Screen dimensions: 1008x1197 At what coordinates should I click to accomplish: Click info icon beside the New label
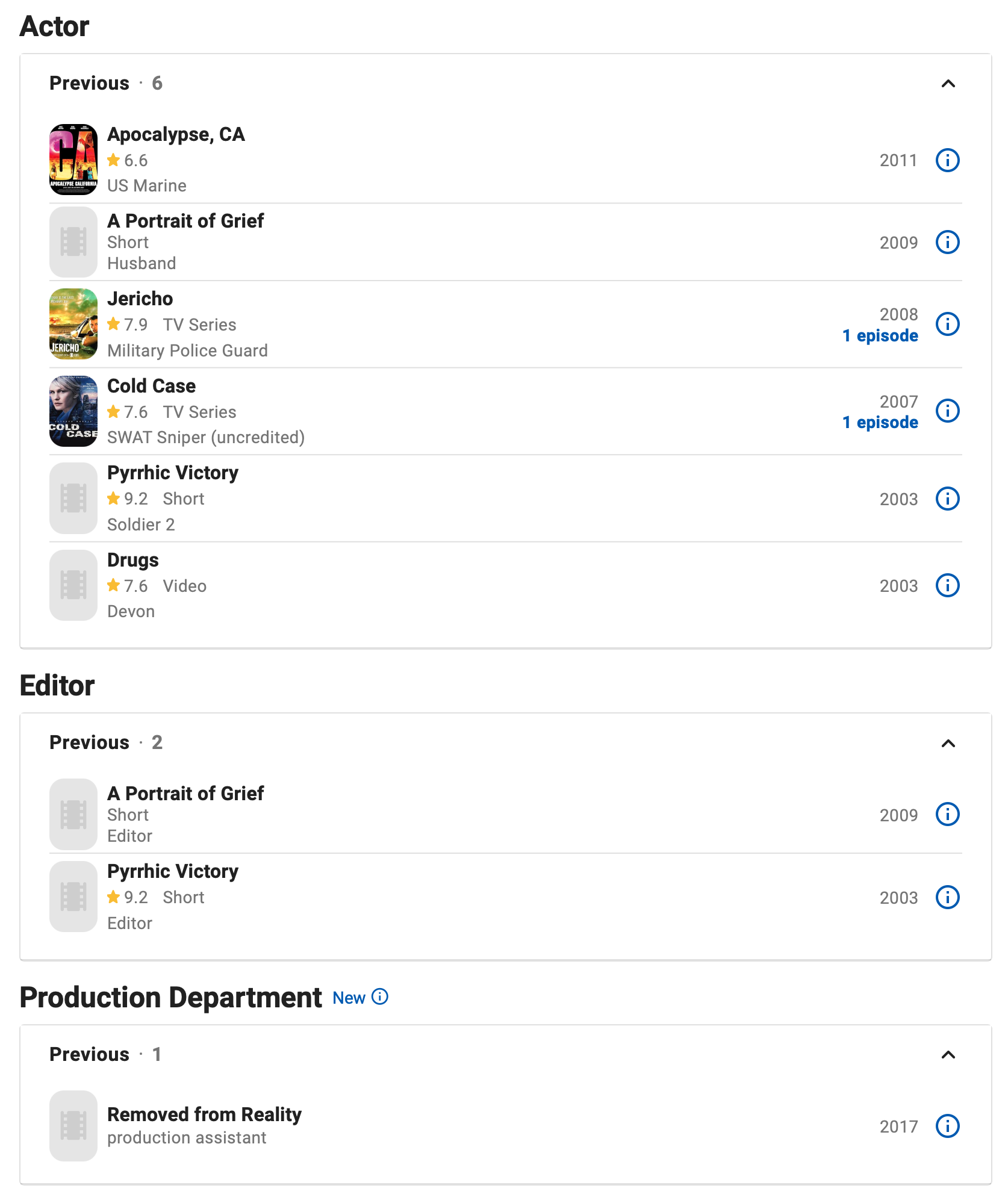[380, 997]
